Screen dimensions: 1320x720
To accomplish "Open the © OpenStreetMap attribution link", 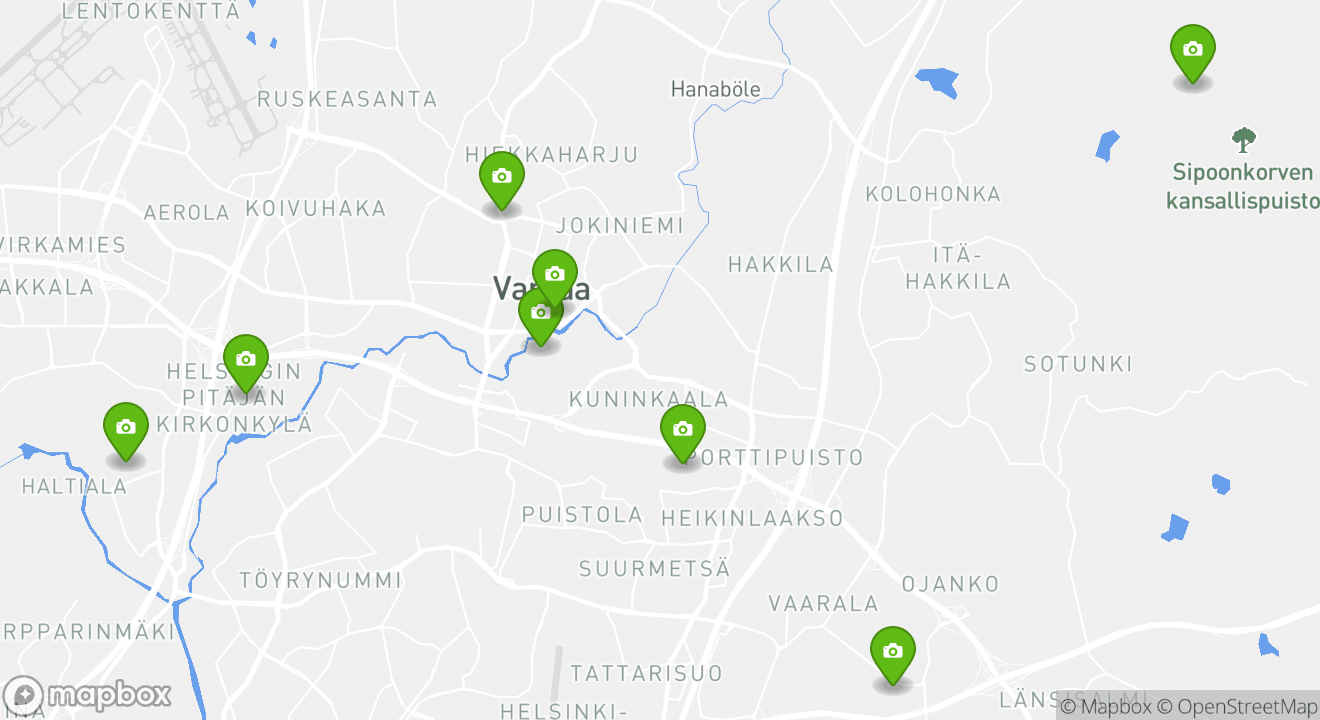I will click(x=1237, y=707).
